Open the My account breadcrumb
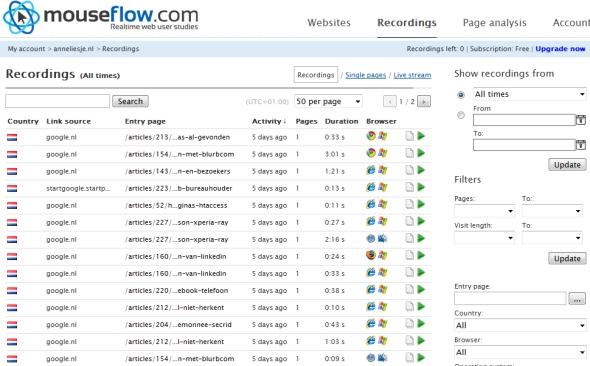The height and width of the screenshot is (366, 590). tap(26, 49)
